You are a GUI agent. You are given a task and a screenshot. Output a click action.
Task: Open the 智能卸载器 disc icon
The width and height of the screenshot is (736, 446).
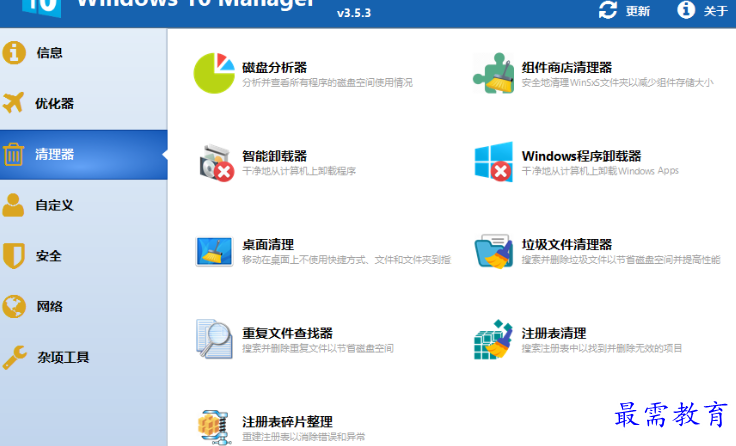point(216,162)
